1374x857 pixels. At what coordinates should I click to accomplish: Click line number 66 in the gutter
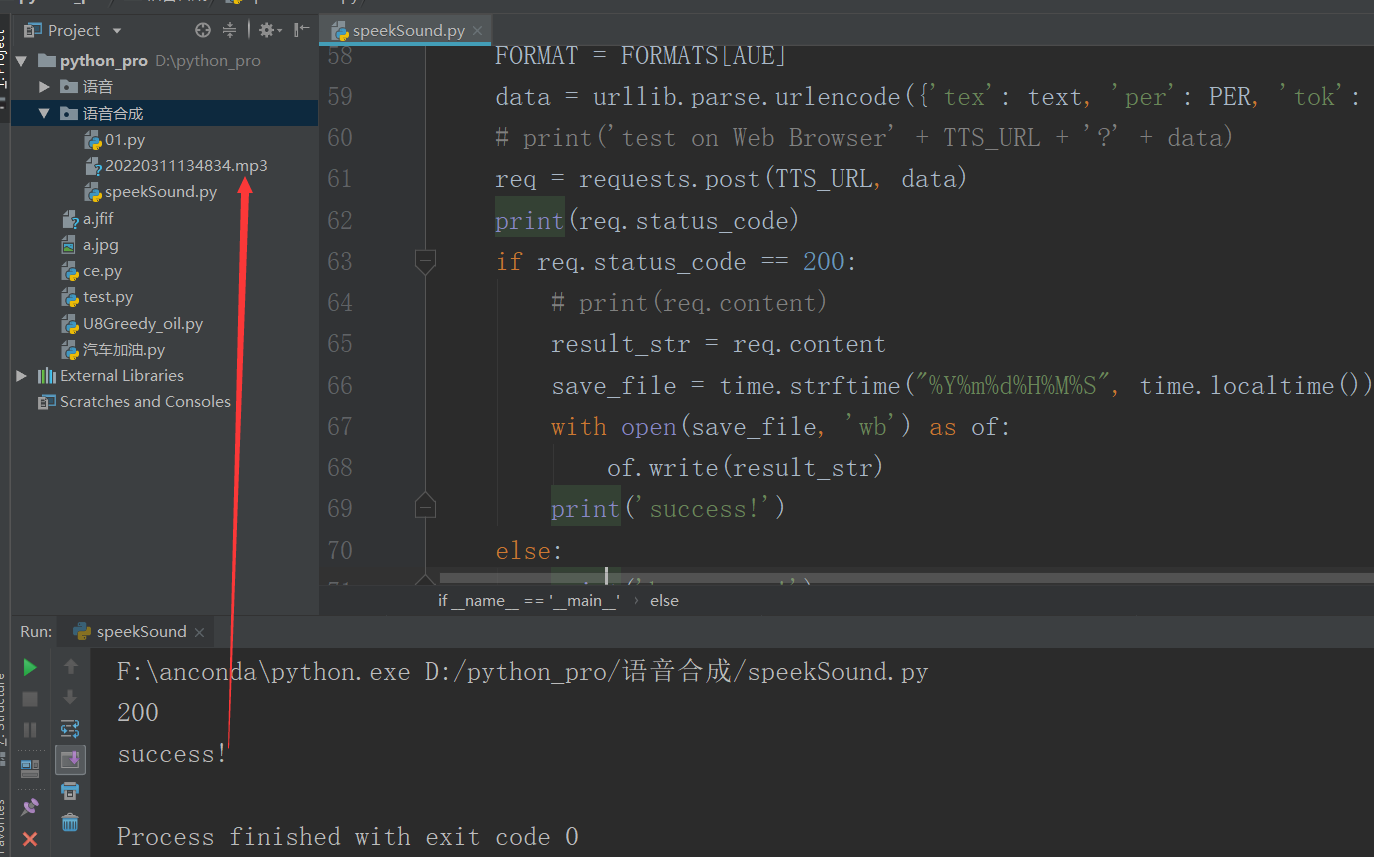click(x=340, y=385)
